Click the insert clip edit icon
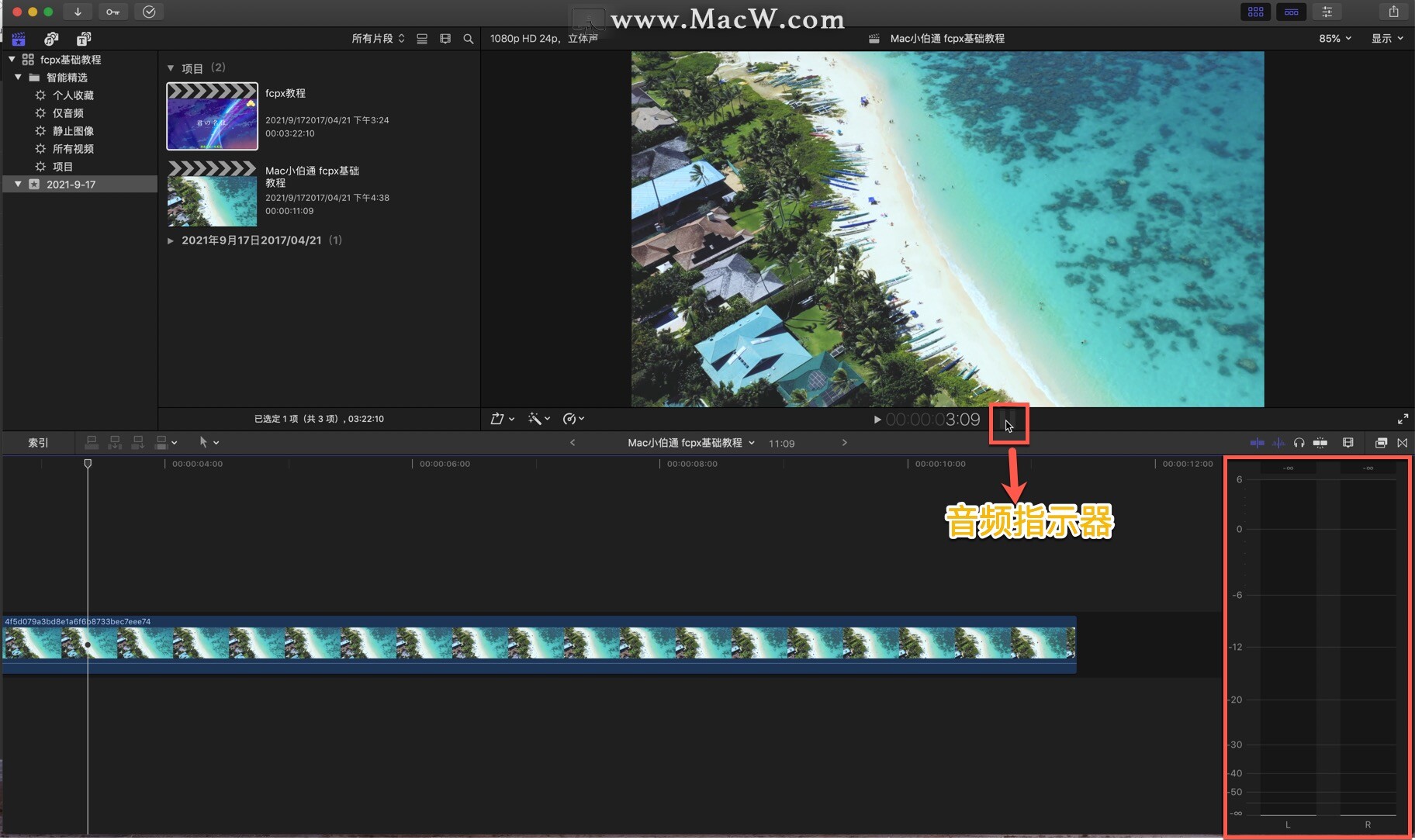This screenshot has width=1415, height=840. (x=115, y=442)
